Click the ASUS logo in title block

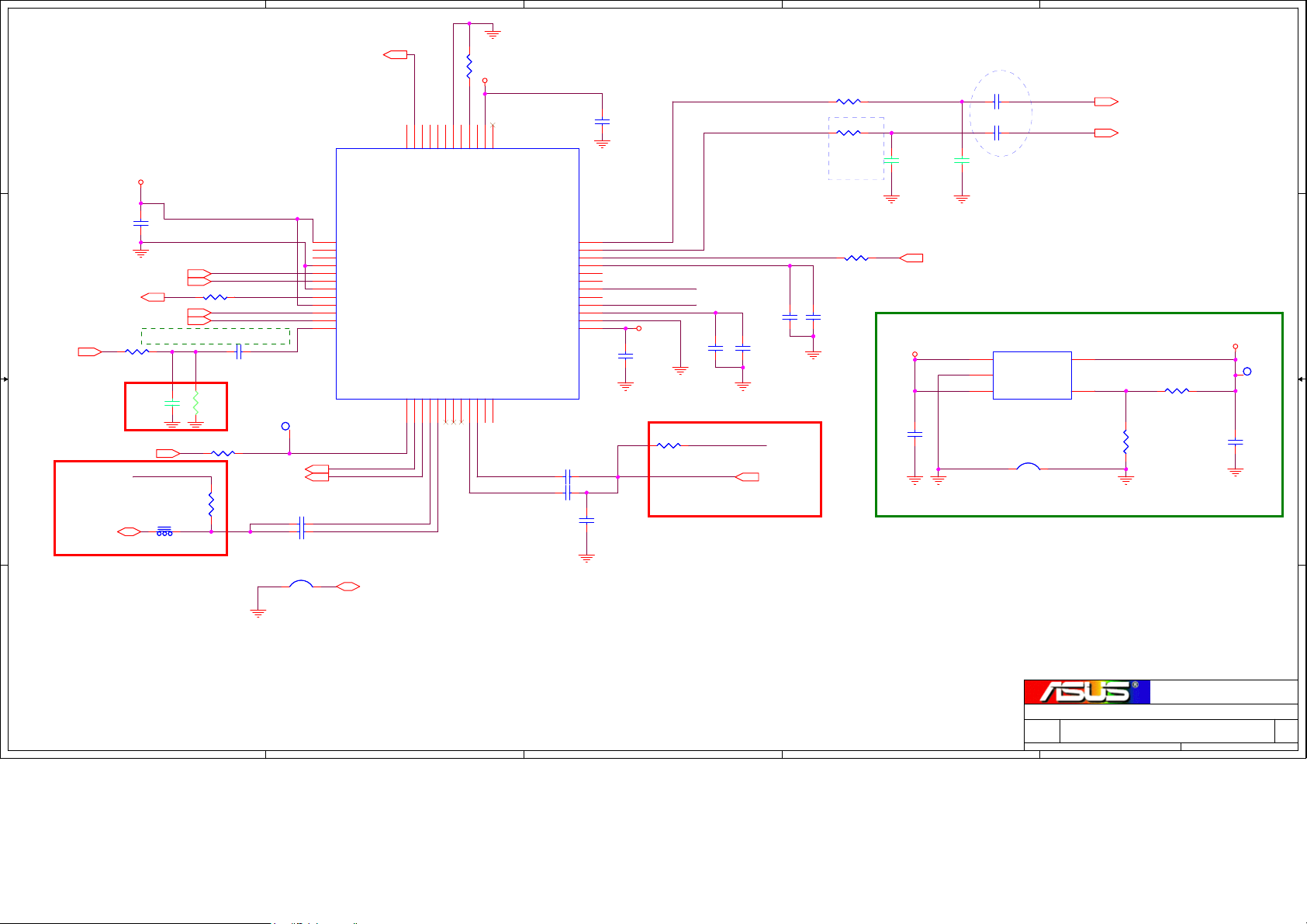[1086, 692]
